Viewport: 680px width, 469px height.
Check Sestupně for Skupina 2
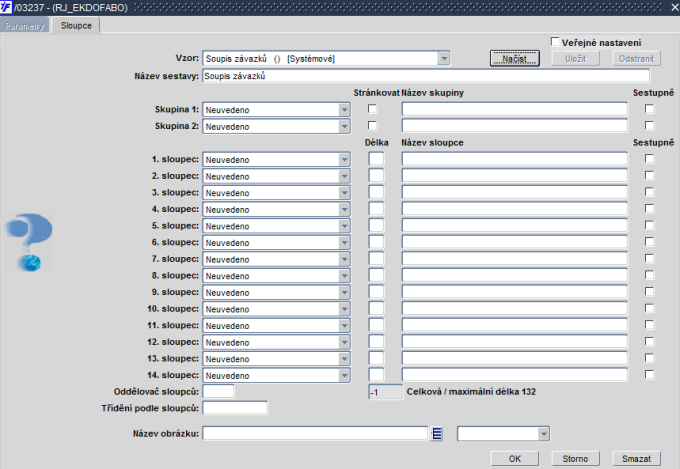[649, 125]
